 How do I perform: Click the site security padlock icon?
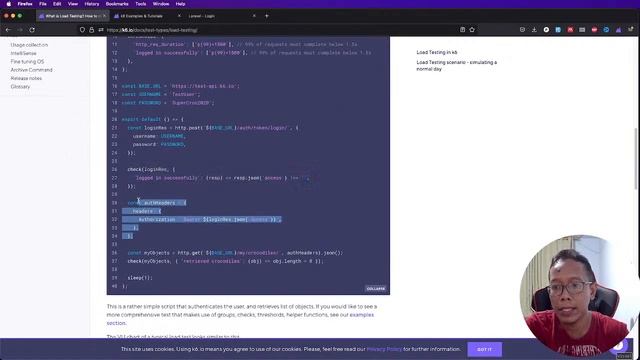(x=91, y=30)
